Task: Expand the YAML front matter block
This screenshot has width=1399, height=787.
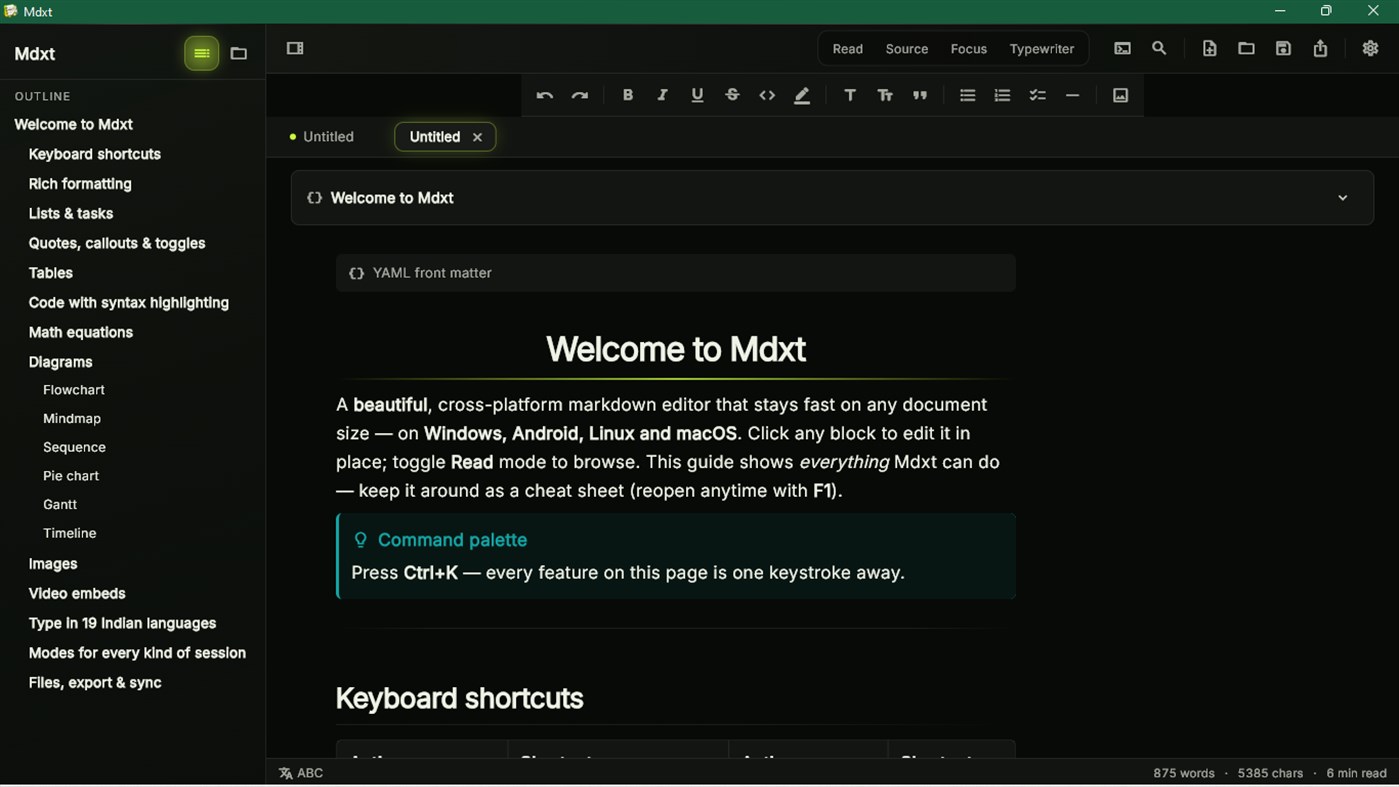Action: 676,273
